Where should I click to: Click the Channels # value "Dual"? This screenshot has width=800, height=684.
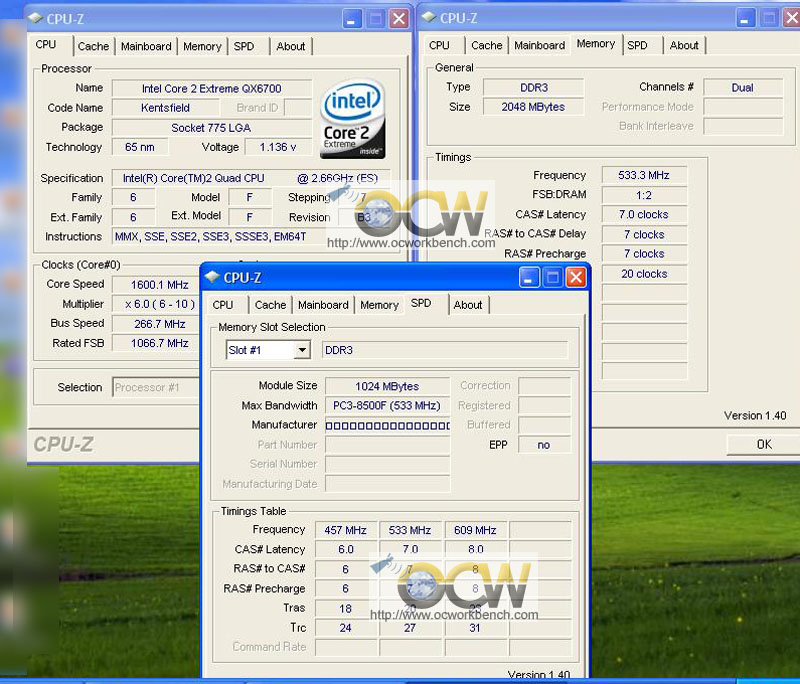pyautogui.click(x=743, y=87)
